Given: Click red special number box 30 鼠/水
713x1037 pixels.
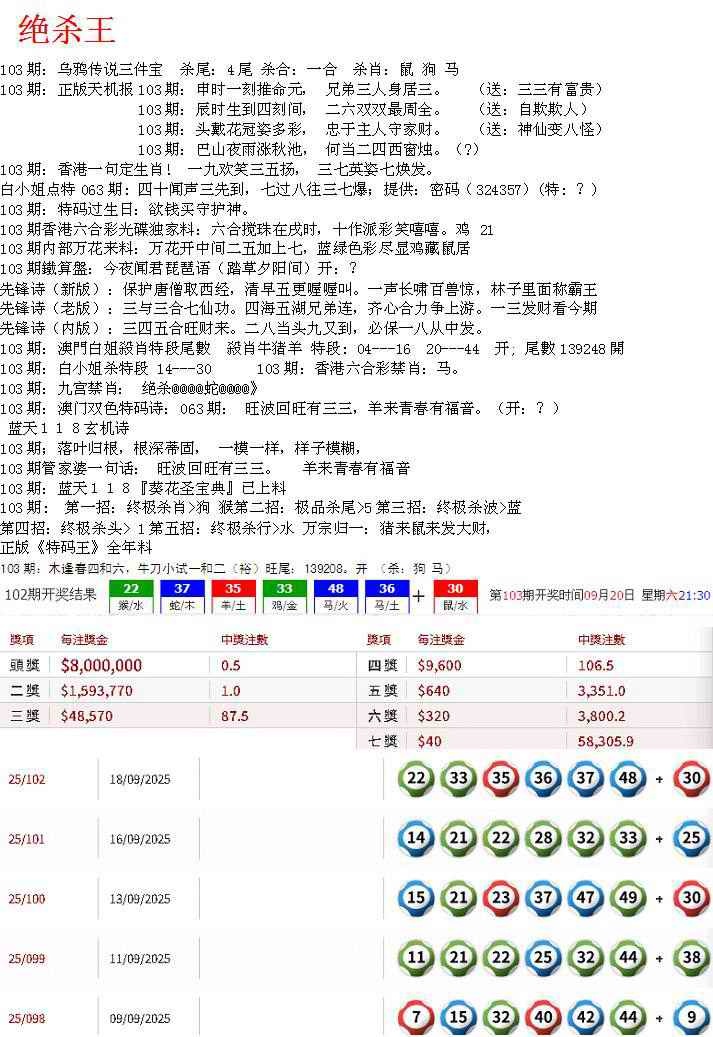Looking at the screenshot, I should click(x=455, y=596).
